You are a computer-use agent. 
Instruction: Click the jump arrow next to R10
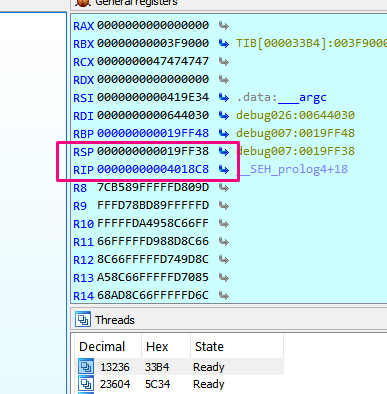[x=224, y=224]
